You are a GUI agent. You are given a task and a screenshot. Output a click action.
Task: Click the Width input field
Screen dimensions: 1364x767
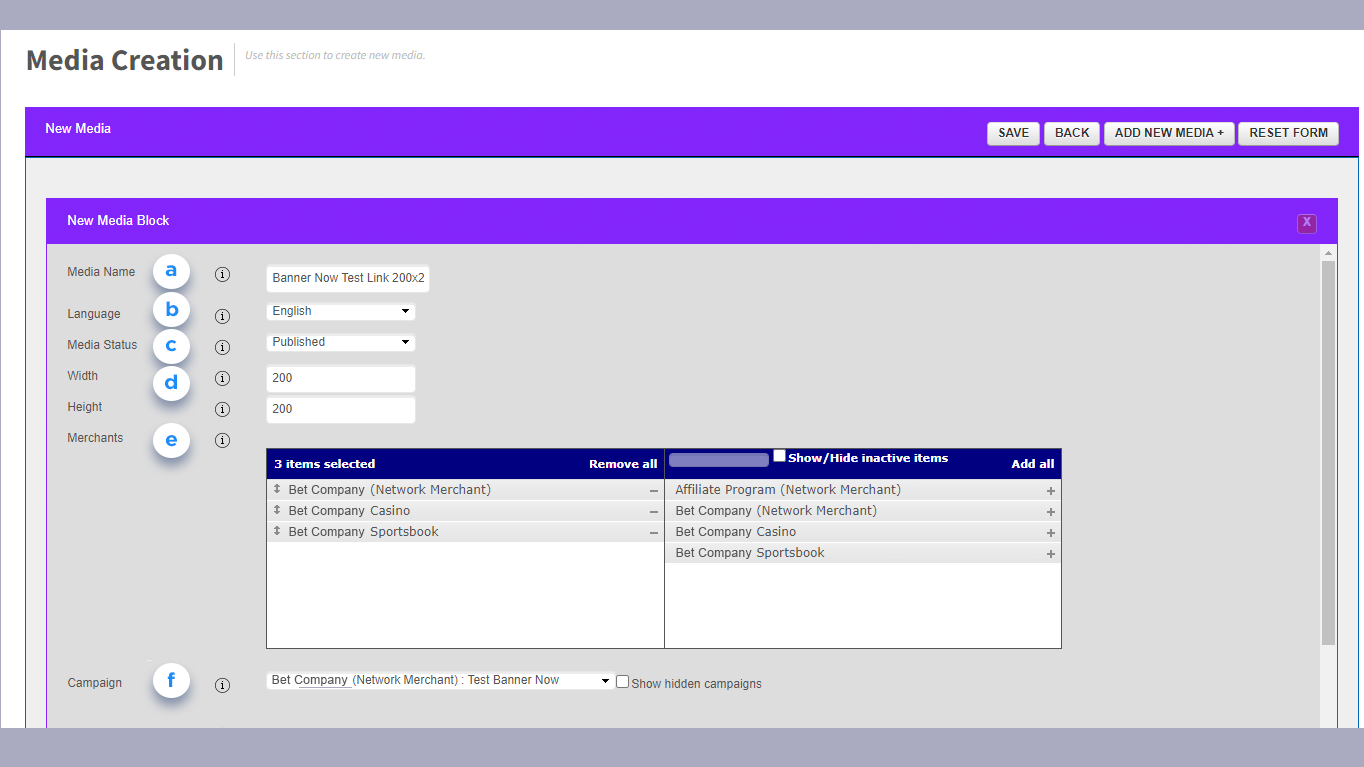(x=340, y=379)
